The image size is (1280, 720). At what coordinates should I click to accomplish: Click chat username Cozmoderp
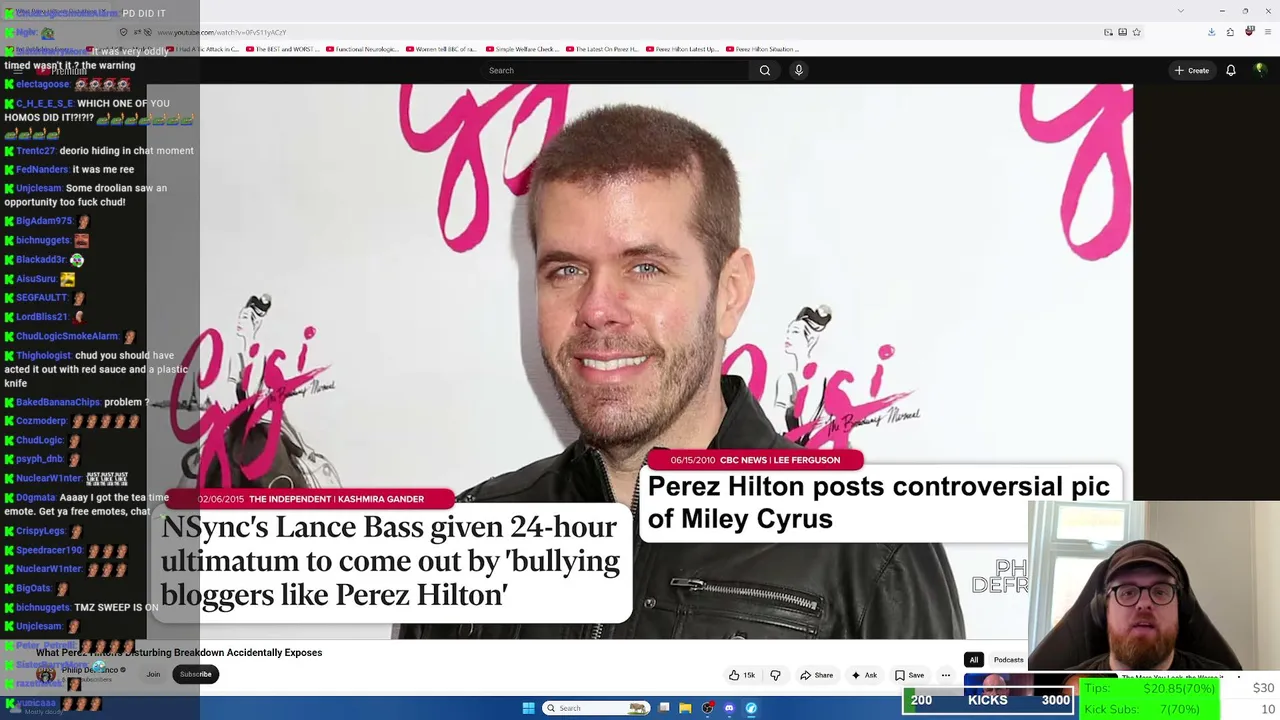tap(41, 422)
